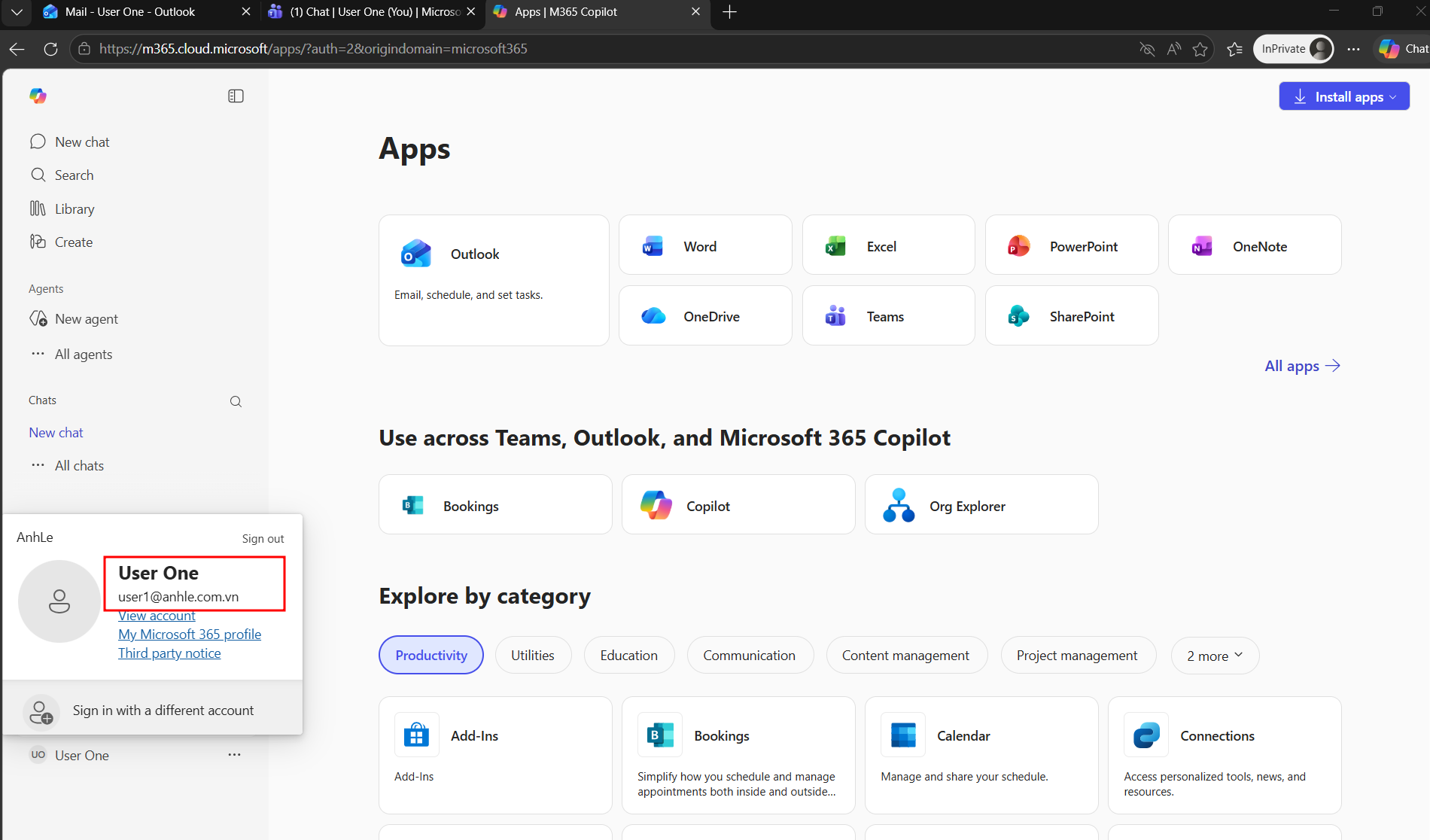This screenshot has height=840, width=1430.
Task: Click the add-account icon in the popup
Action: (x=41, y=711)
